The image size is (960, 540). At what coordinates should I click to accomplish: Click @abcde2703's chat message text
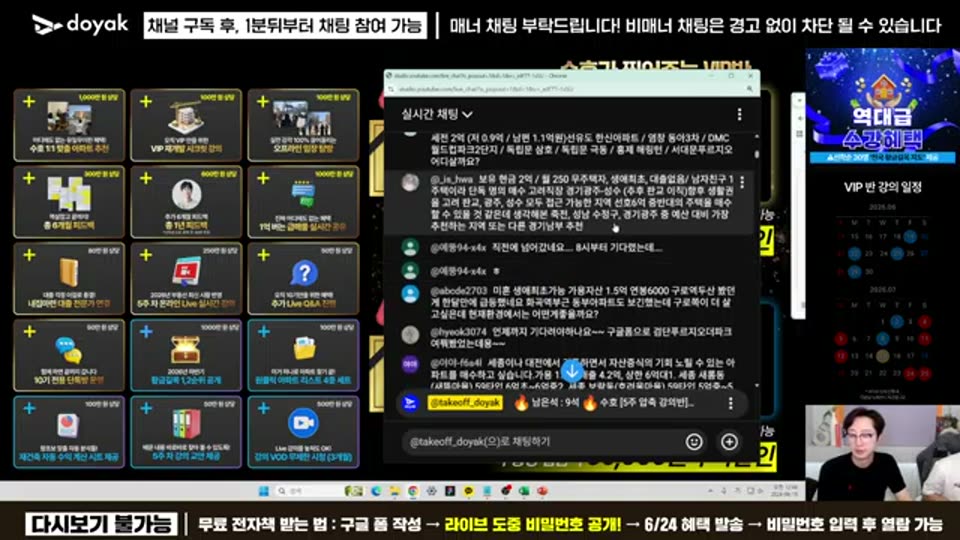(583, 302)
